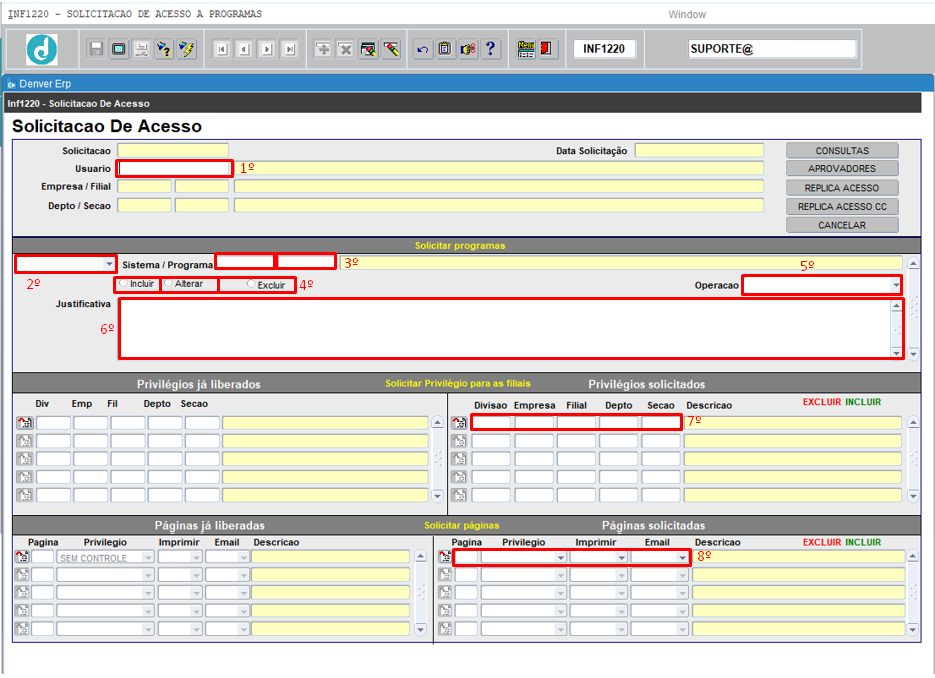Open the Menu toolbar icon
Screen dimensions: 935x678
pyautogui.click(x=526, y=49)
